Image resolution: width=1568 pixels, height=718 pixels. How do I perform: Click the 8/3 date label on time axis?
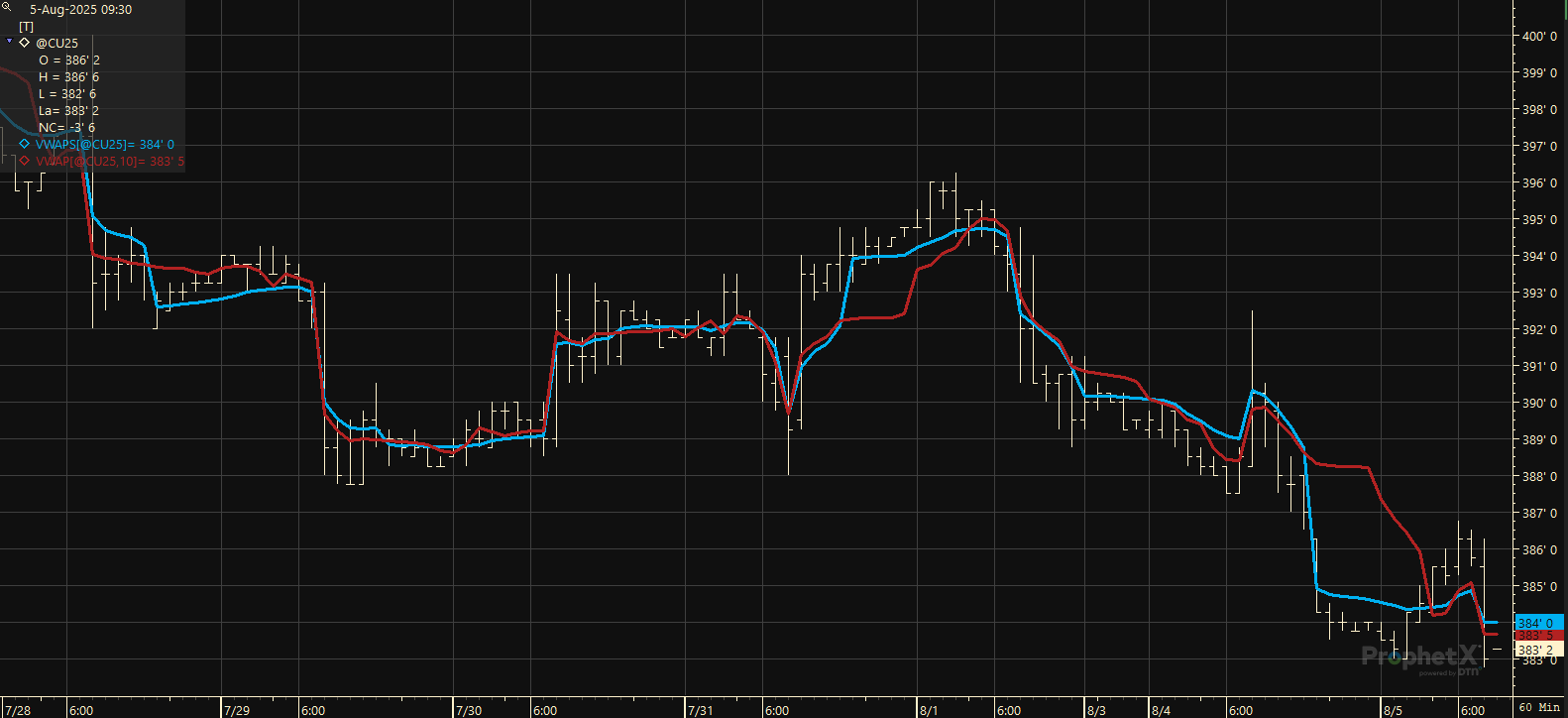(1096, 710)
